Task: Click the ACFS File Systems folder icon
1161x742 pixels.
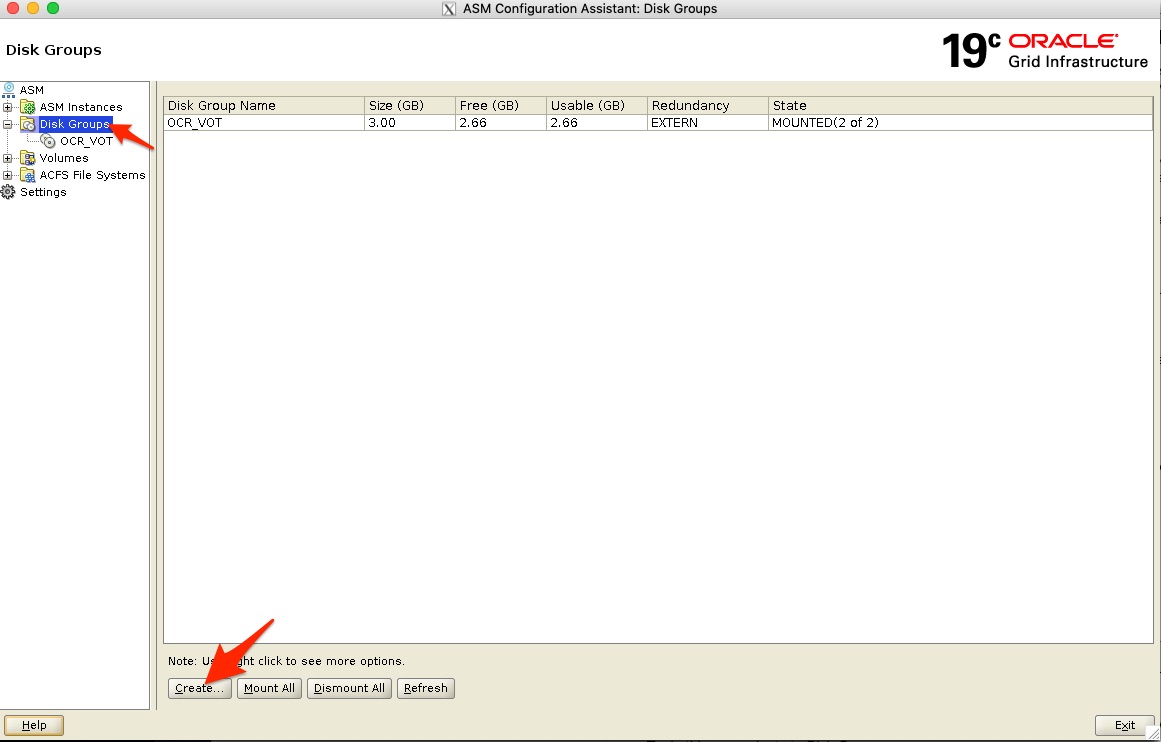Action: point(27,175)
